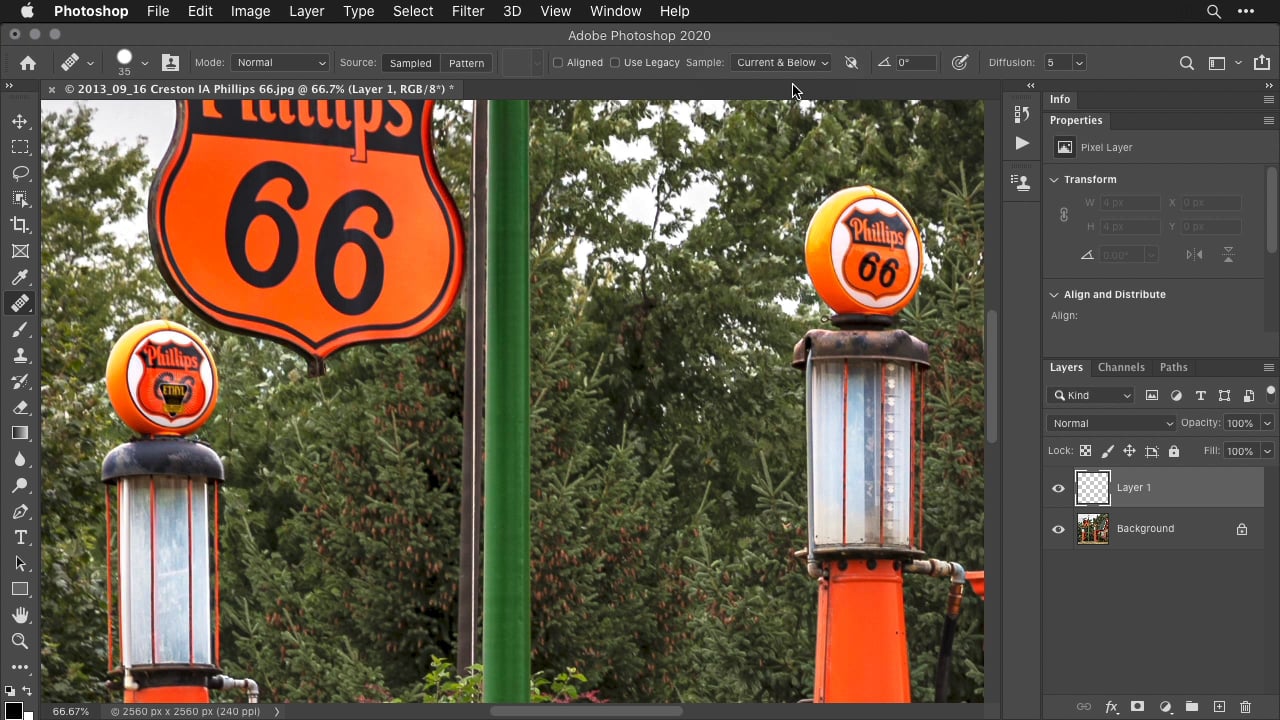
Task: Enable the Aligned checkbox
Action: point(558,62)
